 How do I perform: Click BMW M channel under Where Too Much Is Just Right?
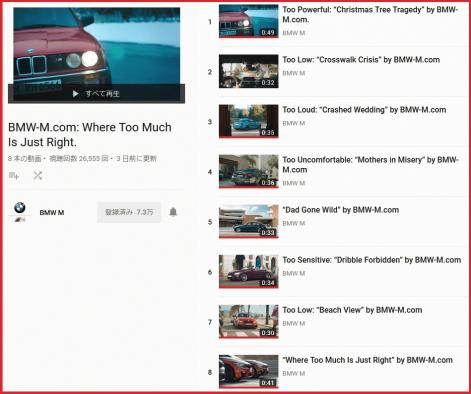(294, 373)
